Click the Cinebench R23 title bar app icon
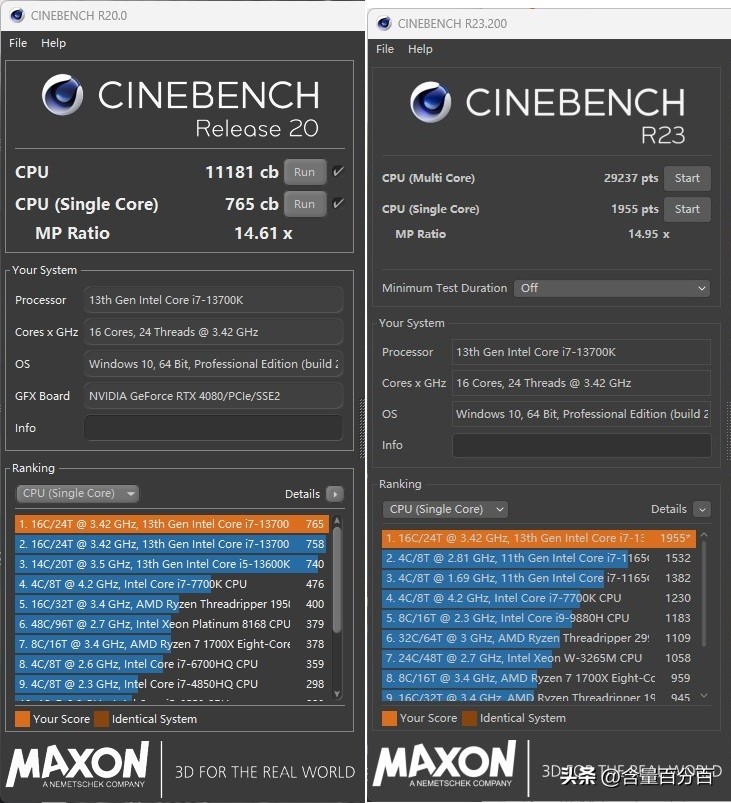731x803 pixels. pos(384,24)
